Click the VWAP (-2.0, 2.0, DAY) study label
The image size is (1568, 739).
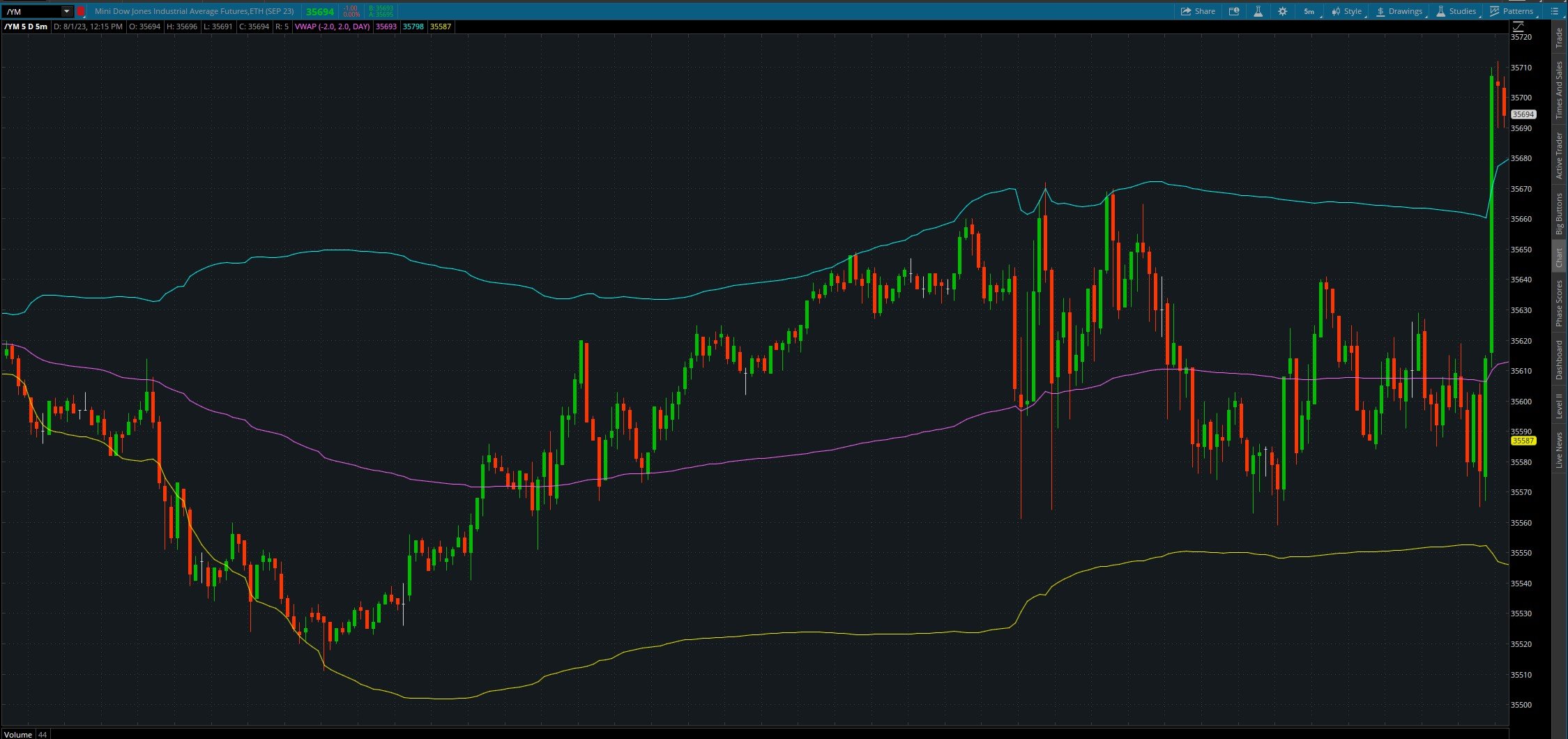(x=332, y=26)
